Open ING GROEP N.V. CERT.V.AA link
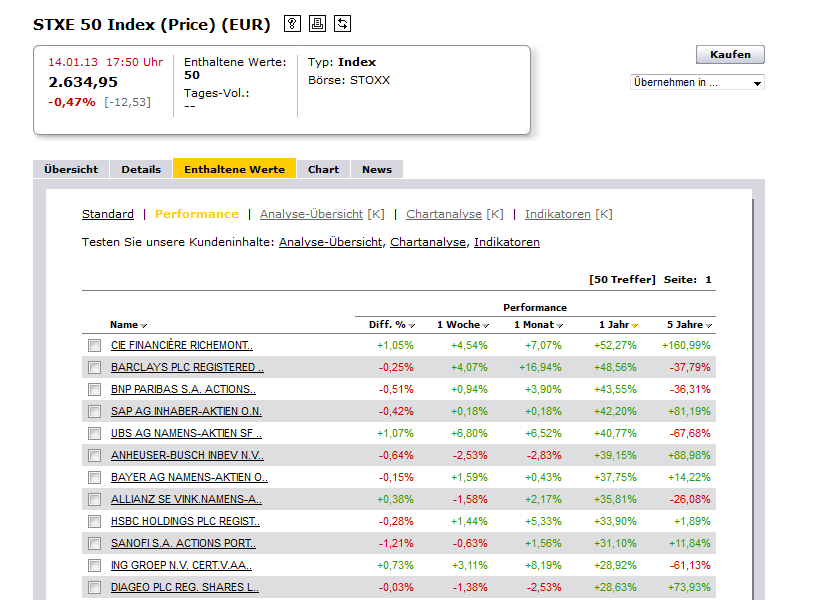This screenshot has height=600, width=837. [181, 565]
